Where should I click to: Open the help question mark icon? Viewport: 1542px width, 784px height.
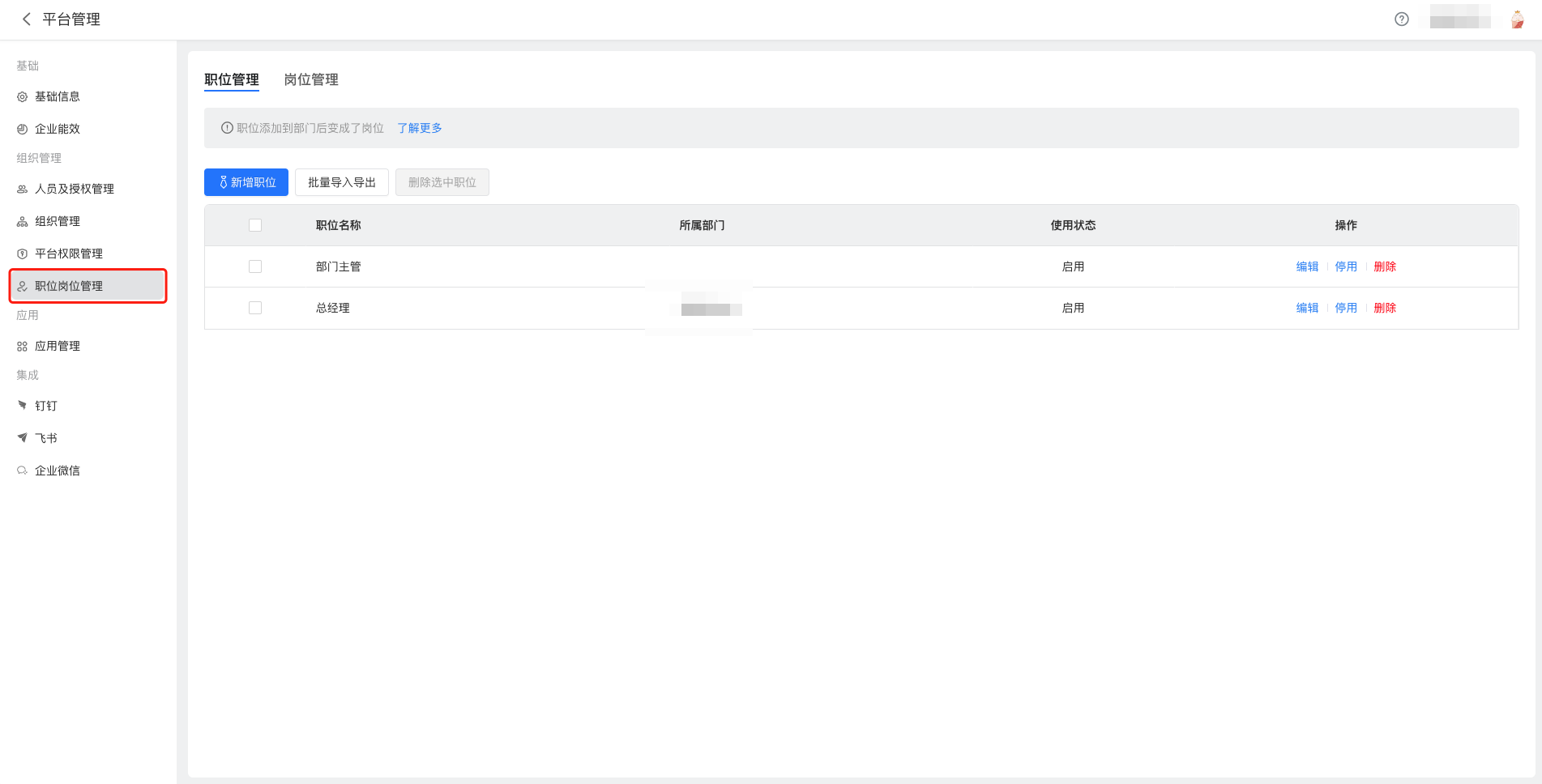coord(1401,19)
